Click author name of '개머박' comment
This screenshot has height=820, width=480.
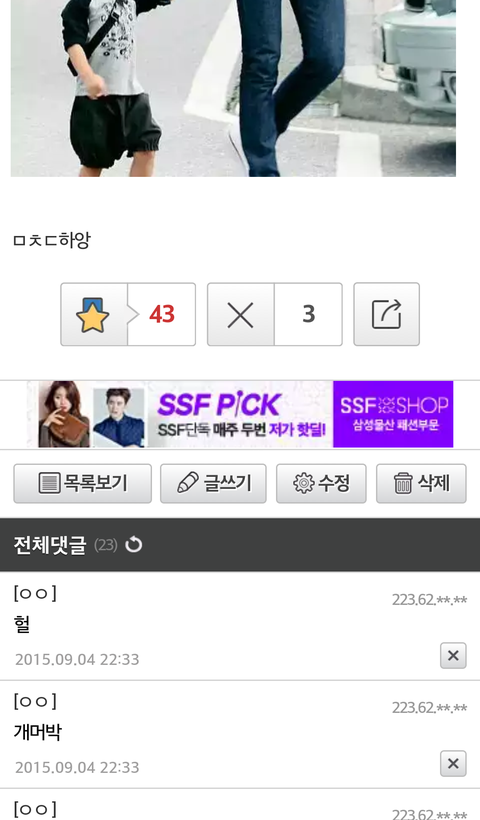35,701
